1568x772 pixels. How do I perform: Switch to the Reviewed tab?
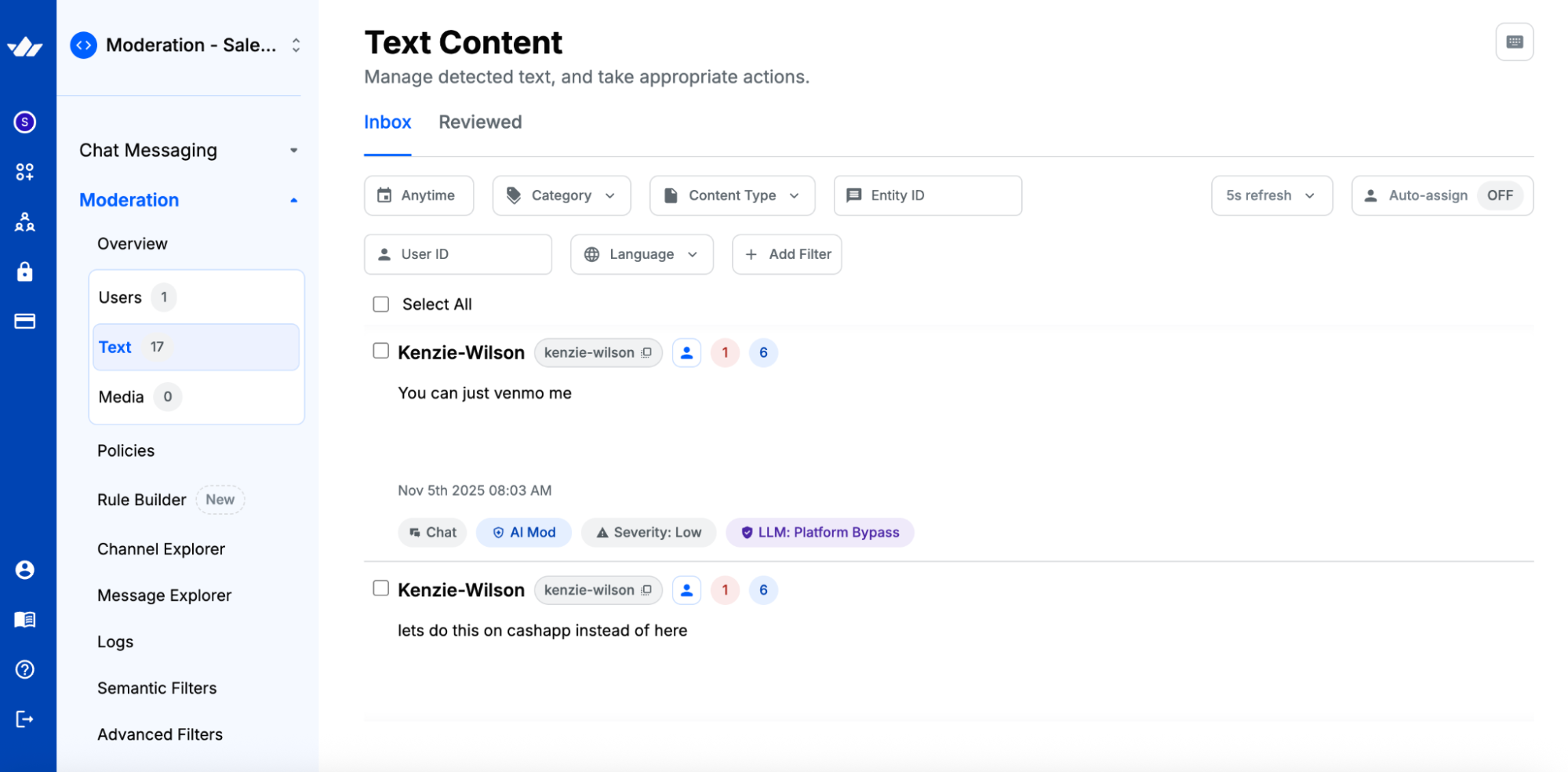click(x=480, y=122)
